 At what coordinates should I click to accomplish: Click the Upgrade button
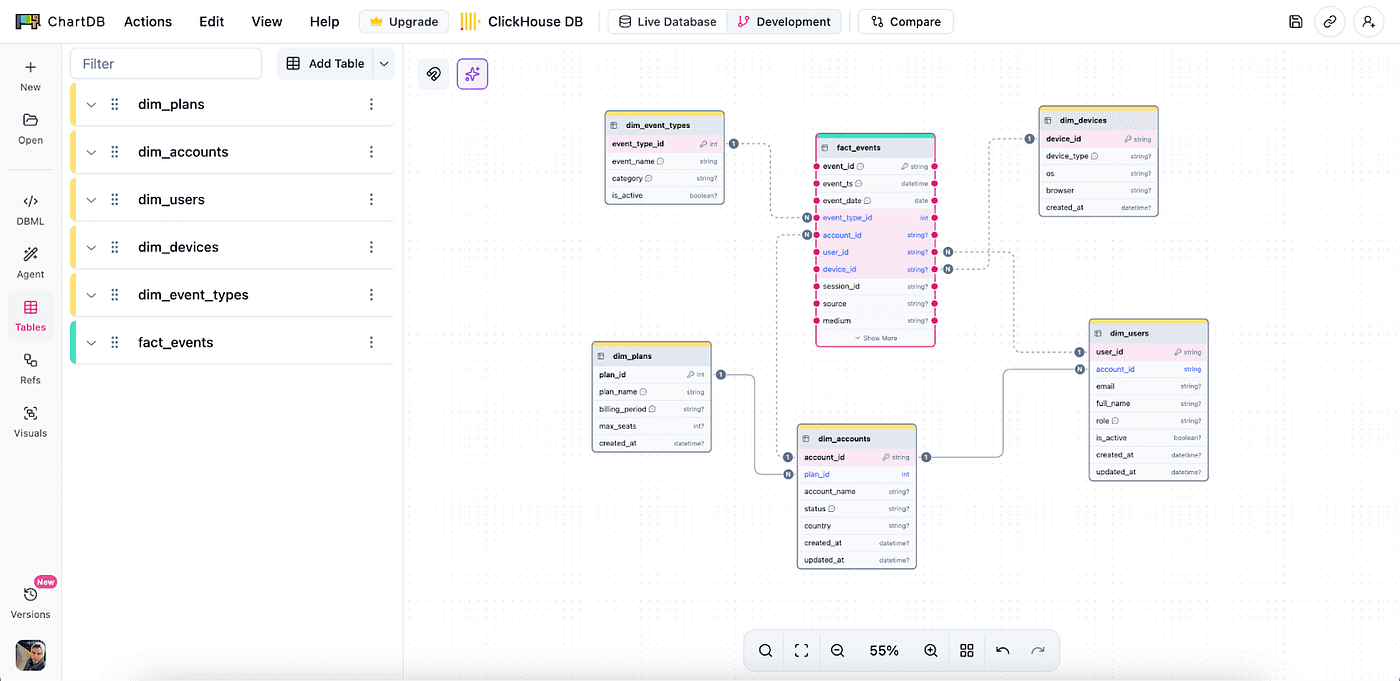point(404,21)
